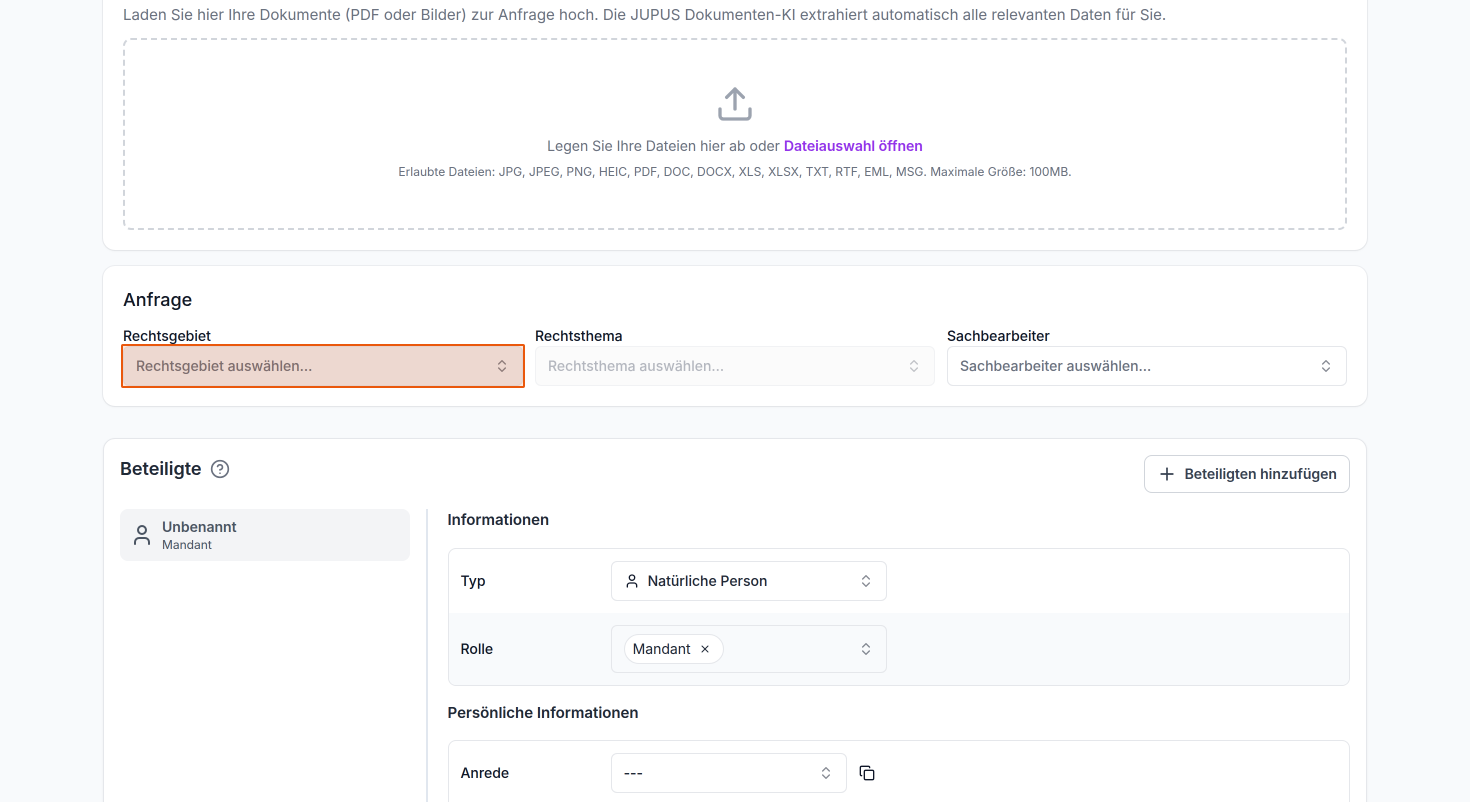Click the Anfrage section heading
Viewport: 1470px width, 802px height.
(x=158, y=300)
